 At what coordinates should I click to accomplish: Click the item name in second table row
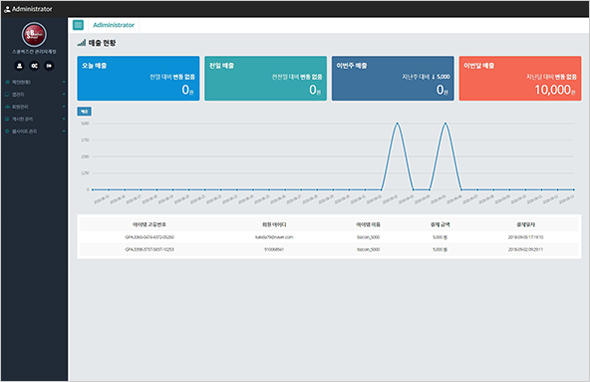pyautogui.click(x=368, y=249)
